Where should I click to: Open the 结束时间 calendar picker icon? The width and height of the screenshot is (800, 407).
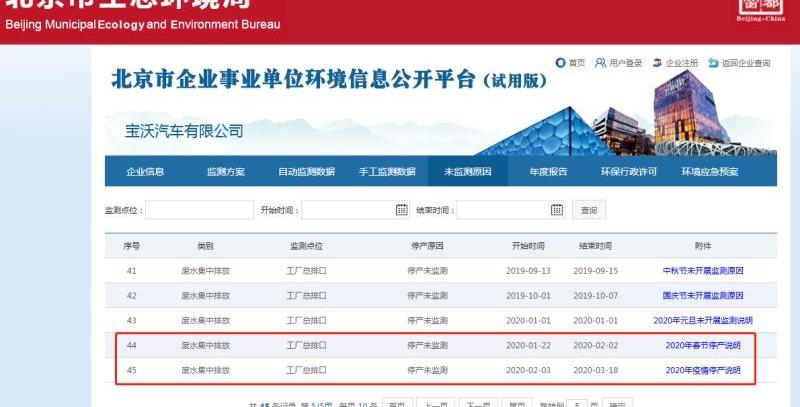(557, 210)
